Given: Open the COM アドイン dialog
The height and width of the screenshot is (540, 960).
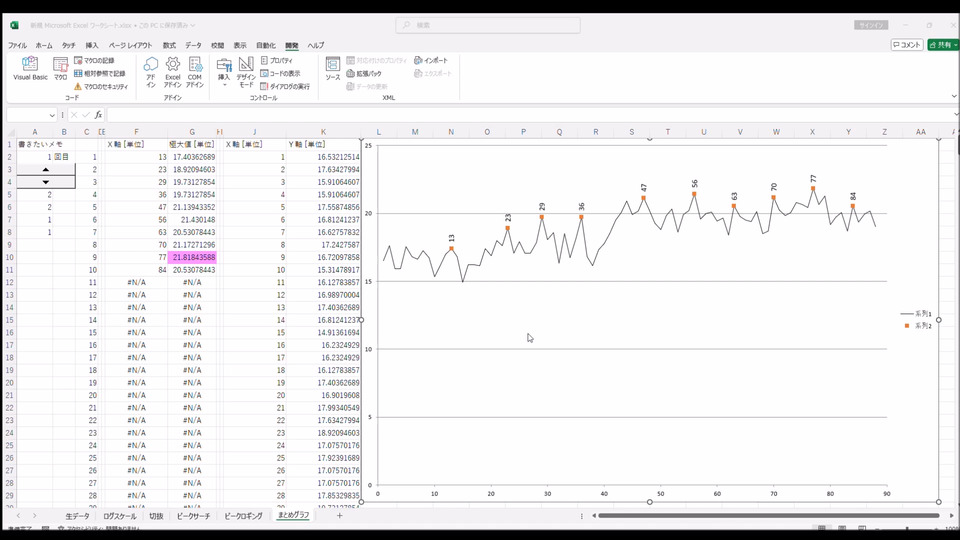Looking at the screenshot, I should pos(195,72).
